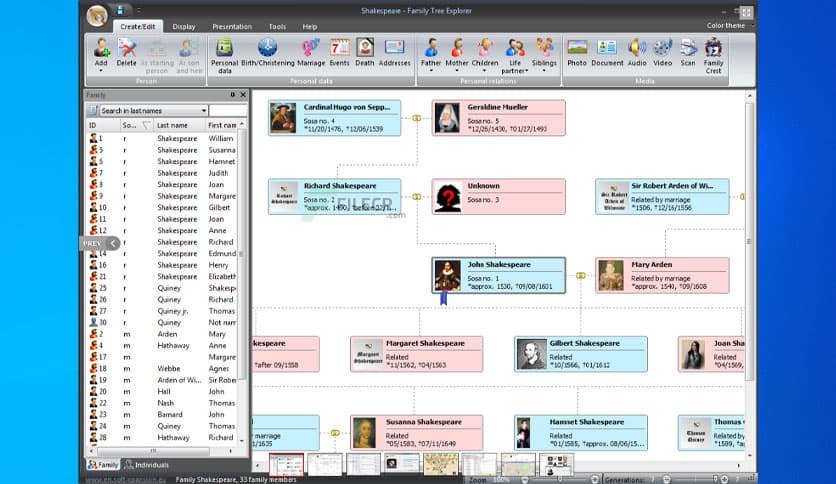Viewport: 836px width, 484px height.
Task: Add a Mother relation
Action: [x=457, y=55]
